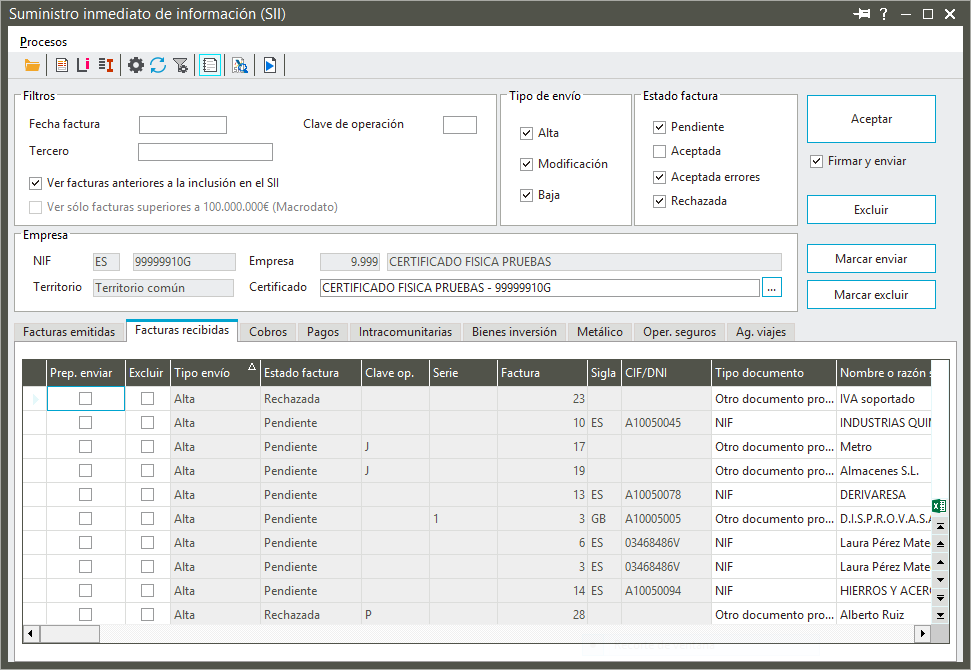Enable the Aceptada invoice status checkbox
This screenshot has width=971, height=670.
click(659, 152)
